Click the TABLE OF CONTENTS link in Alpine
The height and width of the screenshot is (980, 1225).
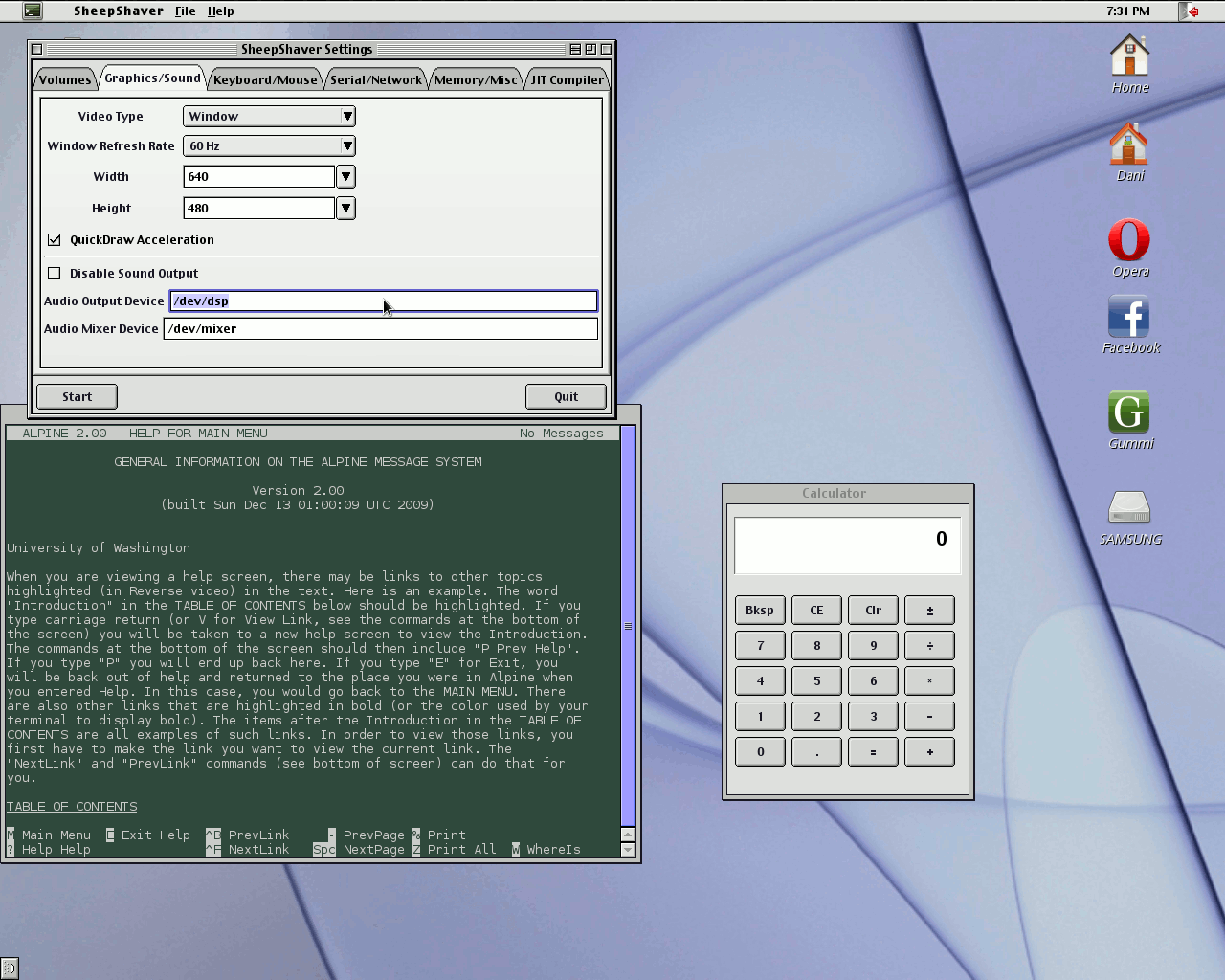[x=72, y=807]
